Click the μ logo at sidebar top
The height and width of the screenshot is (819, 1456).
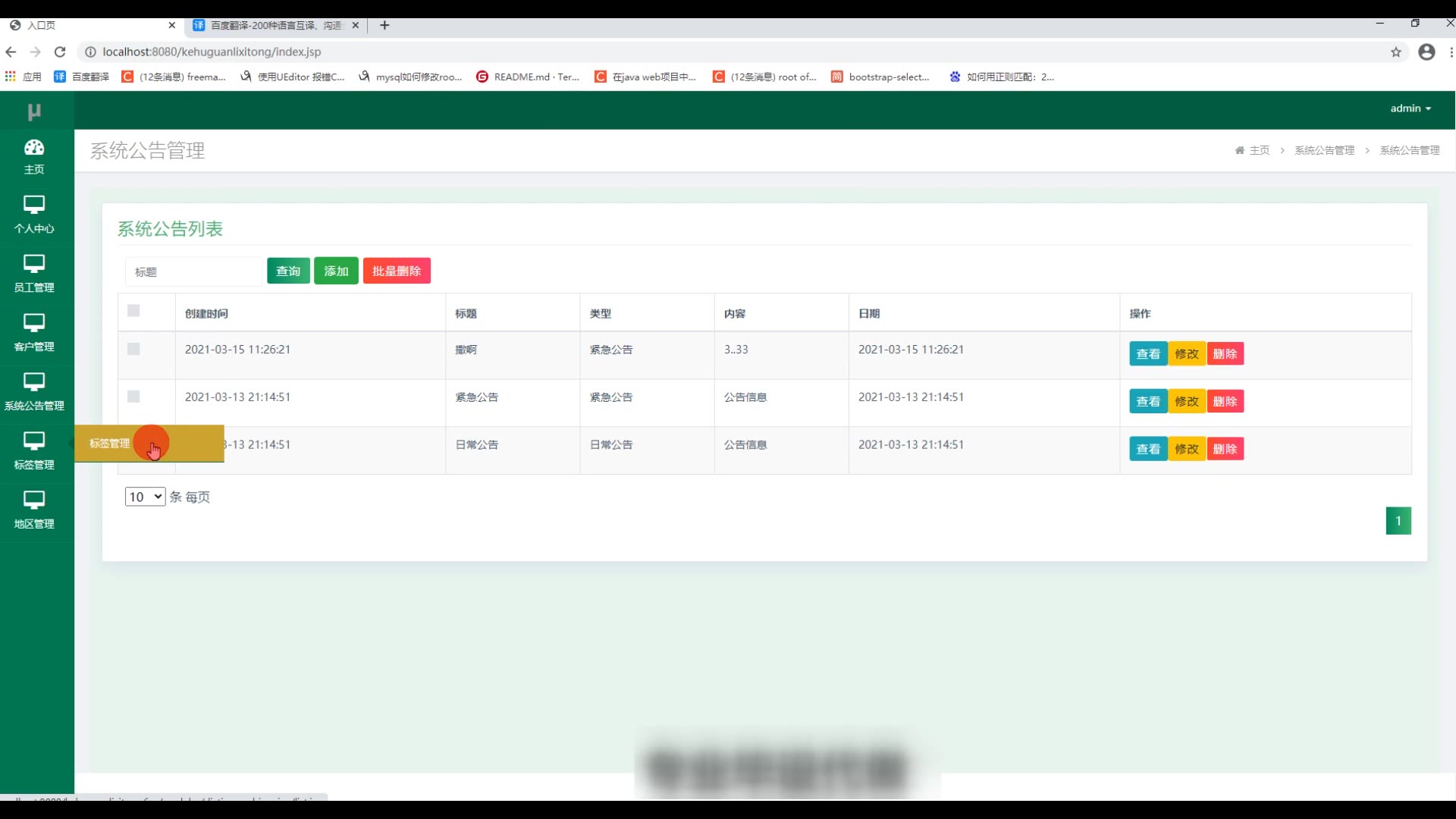34,111
